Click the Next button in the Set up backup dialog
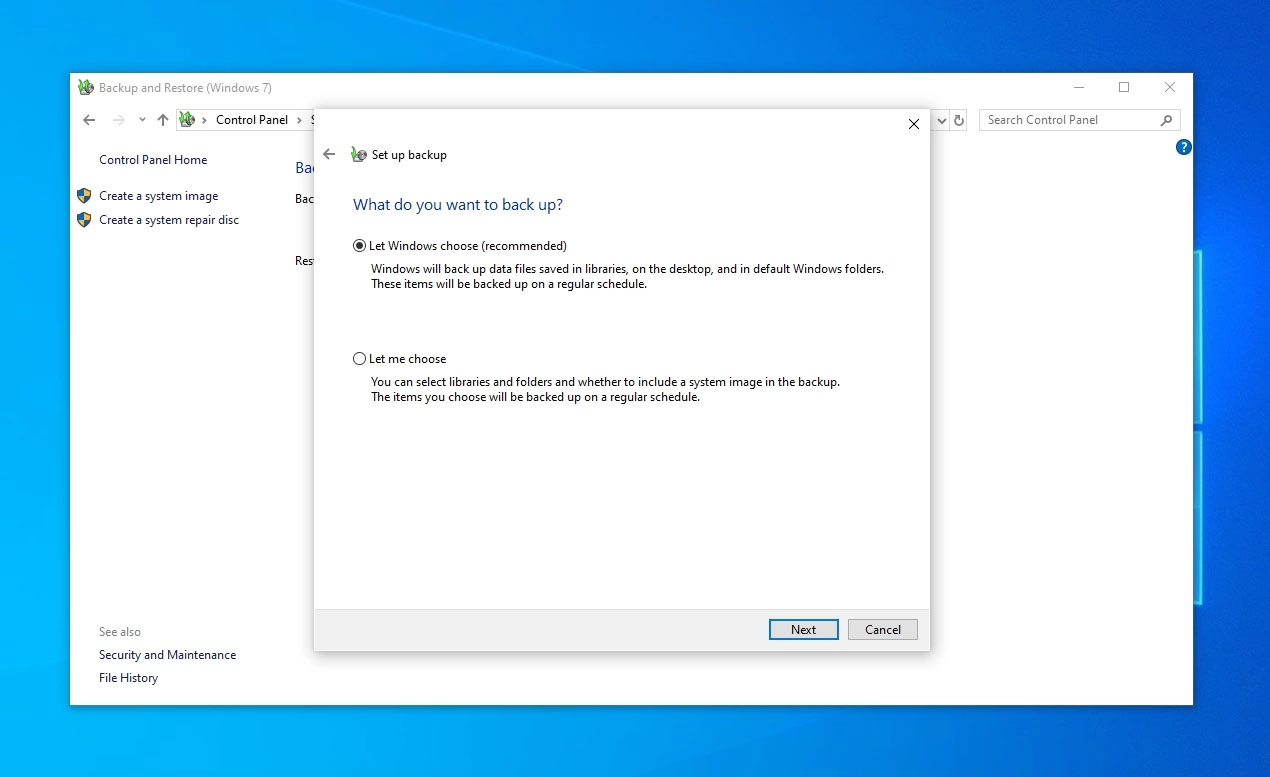Viewport: 1270px width, 777px height. point(804,630)
